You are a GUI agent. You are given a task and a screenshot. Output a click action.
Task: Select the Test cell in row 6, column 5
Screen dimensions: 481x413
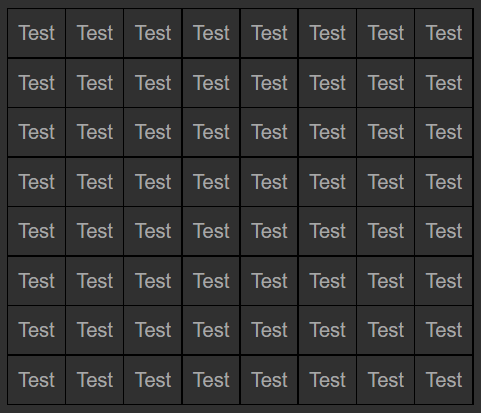[269, 281]
